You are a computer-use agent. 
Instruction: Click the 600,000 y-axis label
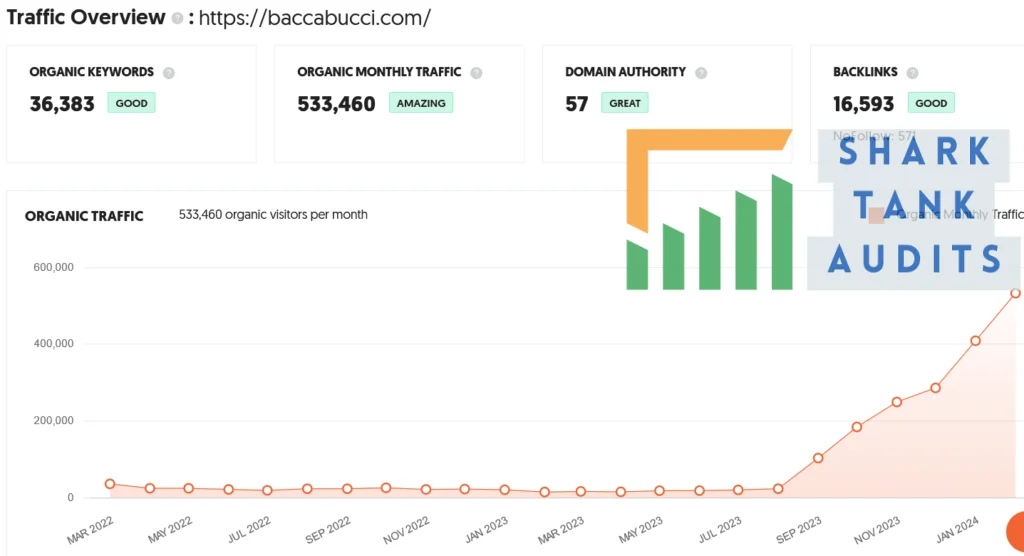pyautogui.click(x=54, y=267)
